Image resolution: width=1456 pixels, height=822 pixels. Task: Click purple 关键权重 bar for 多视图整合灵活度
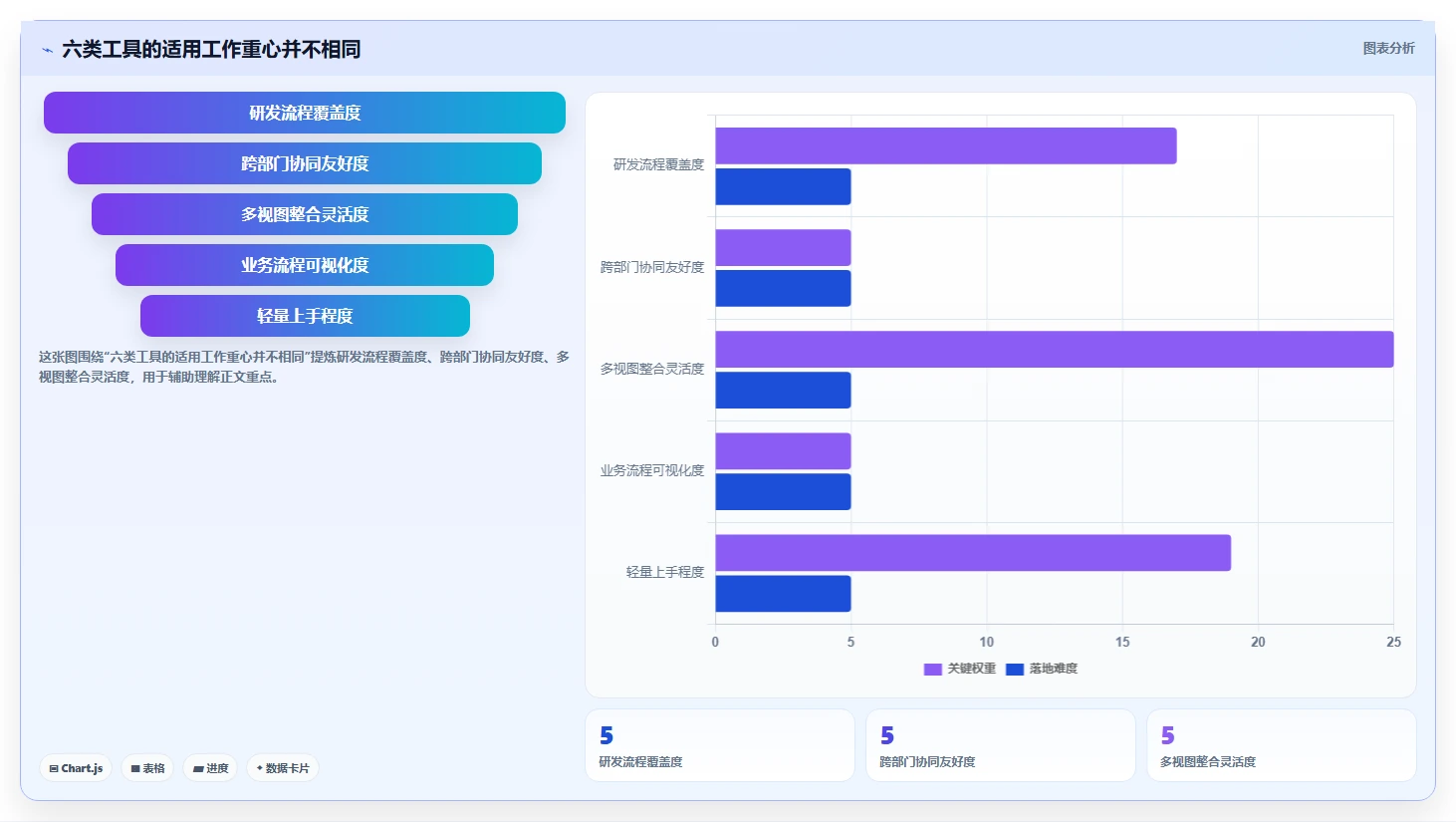click(1055, 349)
